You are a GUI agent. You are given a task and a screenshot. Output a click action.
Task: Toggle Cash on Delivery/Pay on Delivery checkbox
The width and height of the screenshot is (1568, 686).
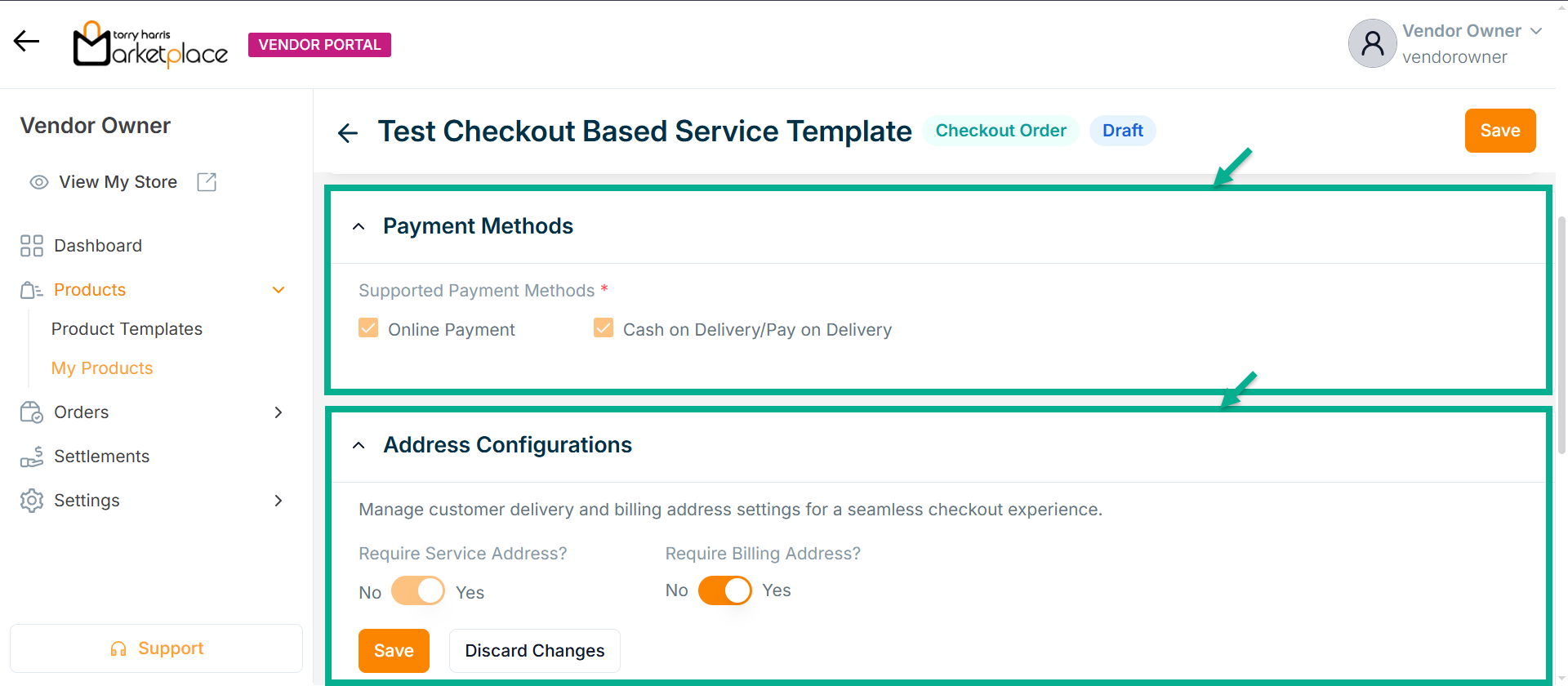tap(604, 328)
